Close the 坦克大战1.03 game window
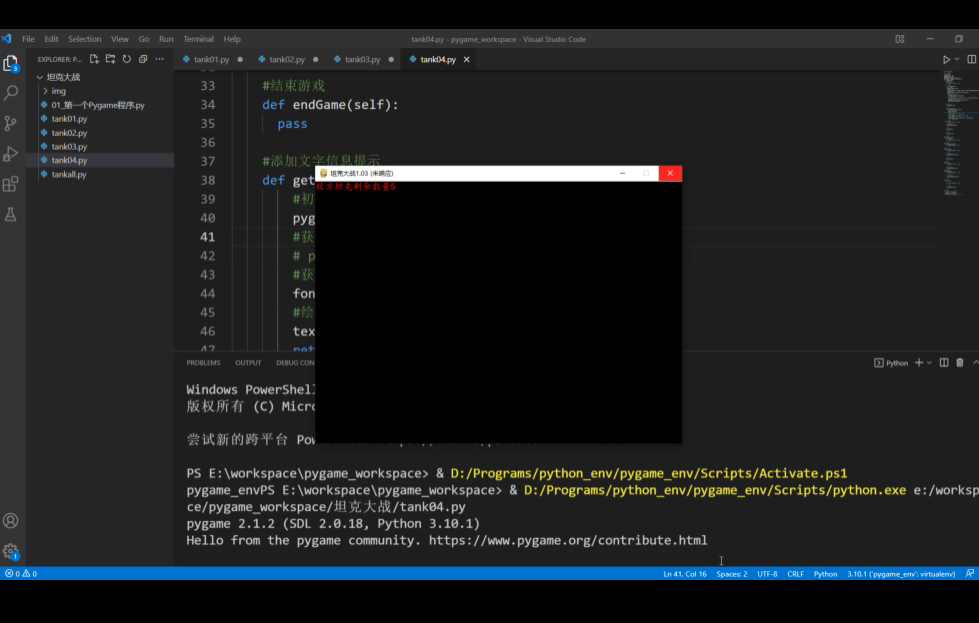 point(670,173)
